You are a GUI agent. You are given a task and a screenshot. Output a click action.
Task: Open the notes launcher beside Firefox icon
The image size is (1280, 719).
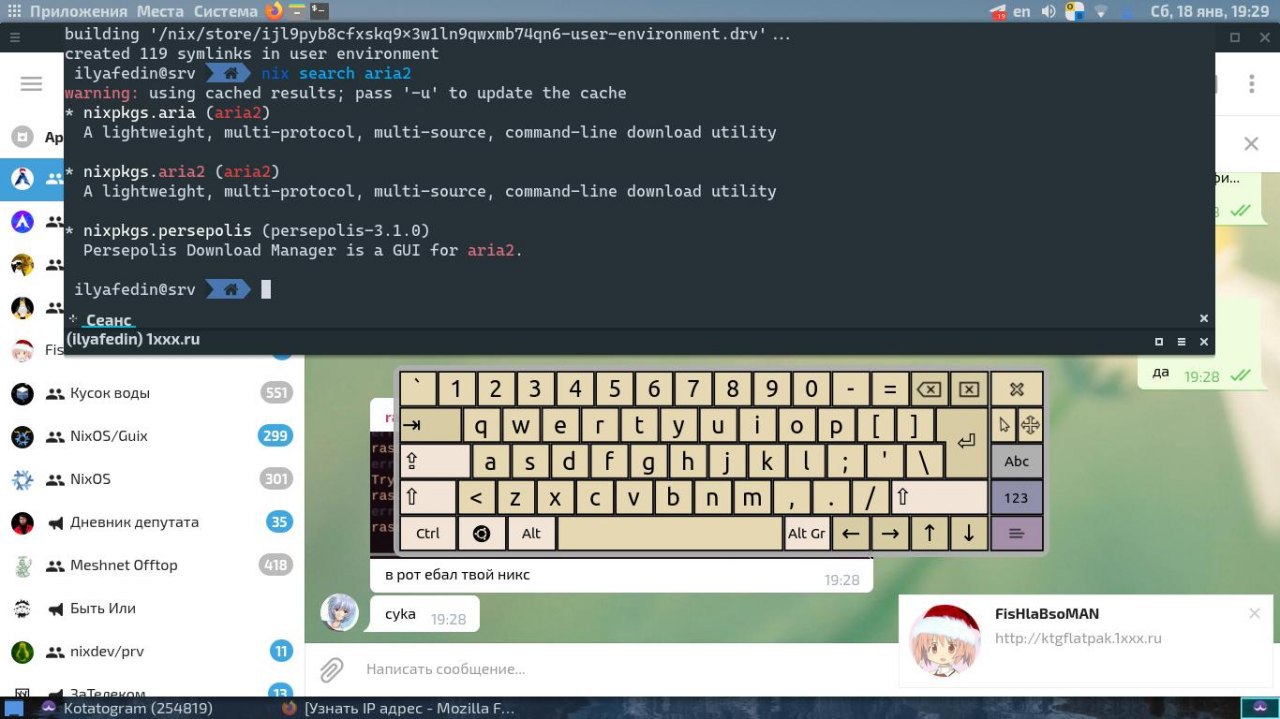pos(297,11)
